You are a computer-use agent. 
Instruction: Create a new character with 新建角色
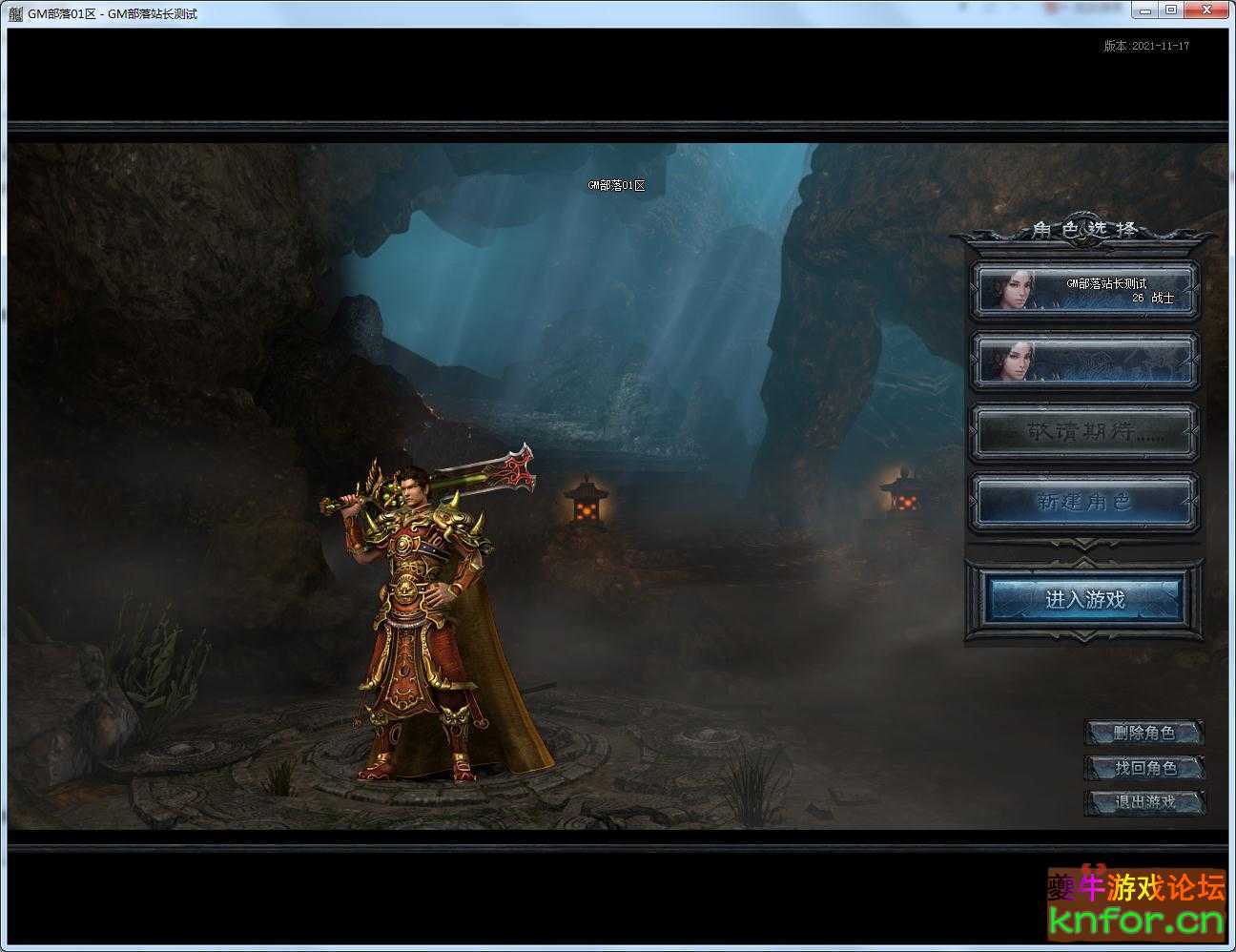coord(1084,502)
